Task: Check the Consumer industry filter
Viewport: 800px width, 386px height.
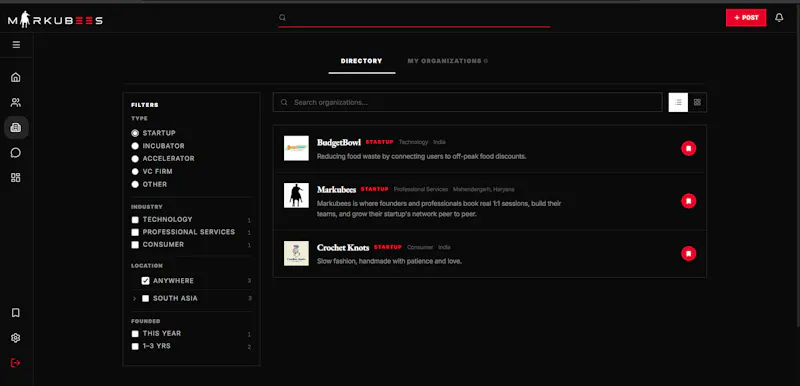Action: click(135, 245)
